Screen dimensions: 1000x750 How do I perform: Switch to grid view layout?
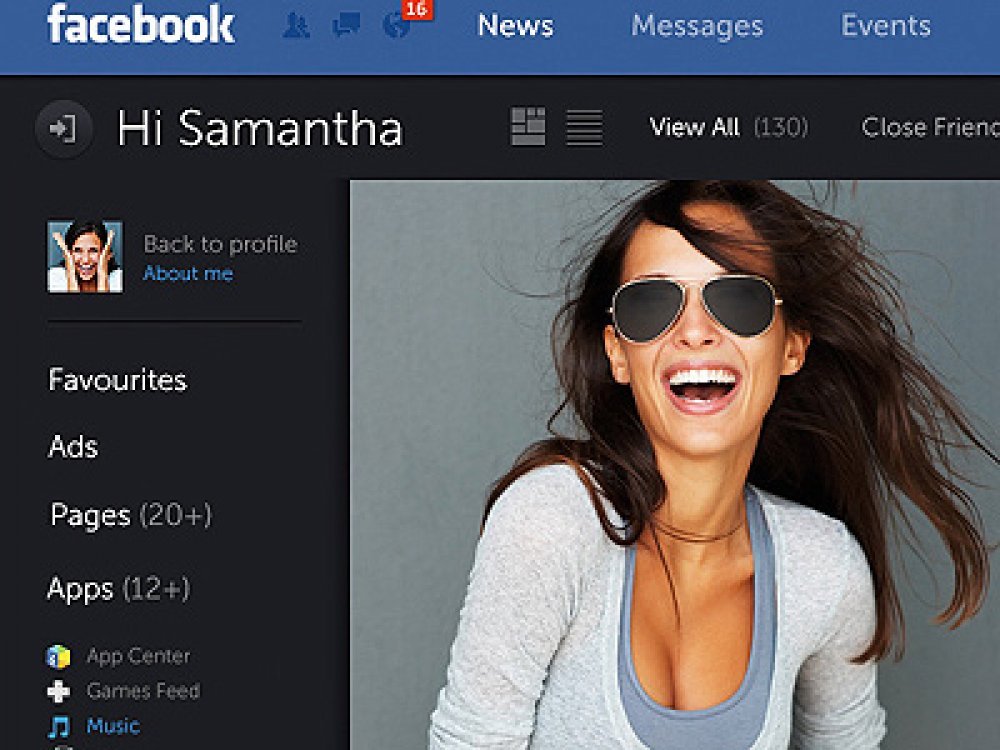[528, 126]
